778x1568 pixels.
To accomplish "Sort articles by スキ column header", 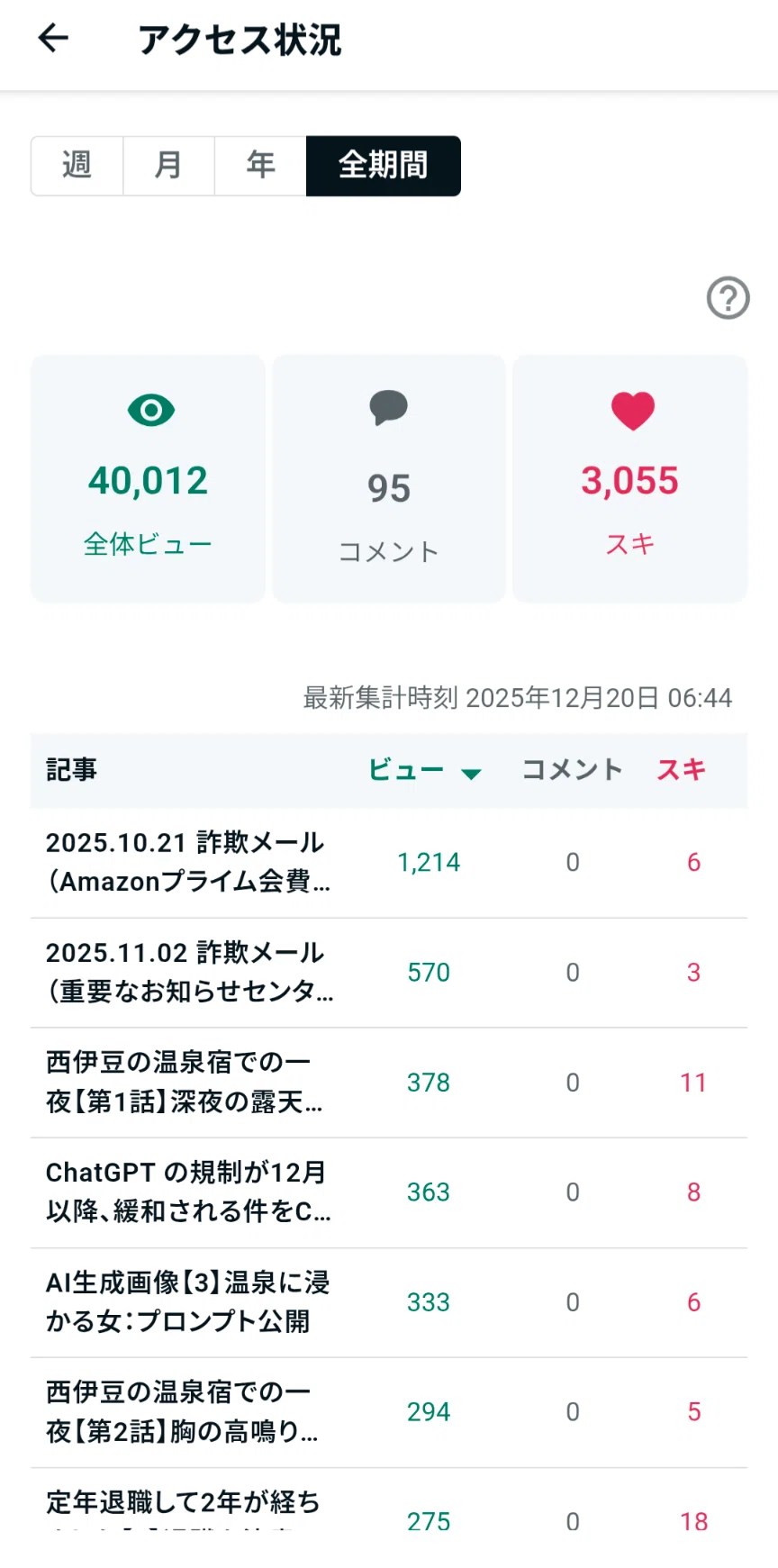I will [681, 770].
